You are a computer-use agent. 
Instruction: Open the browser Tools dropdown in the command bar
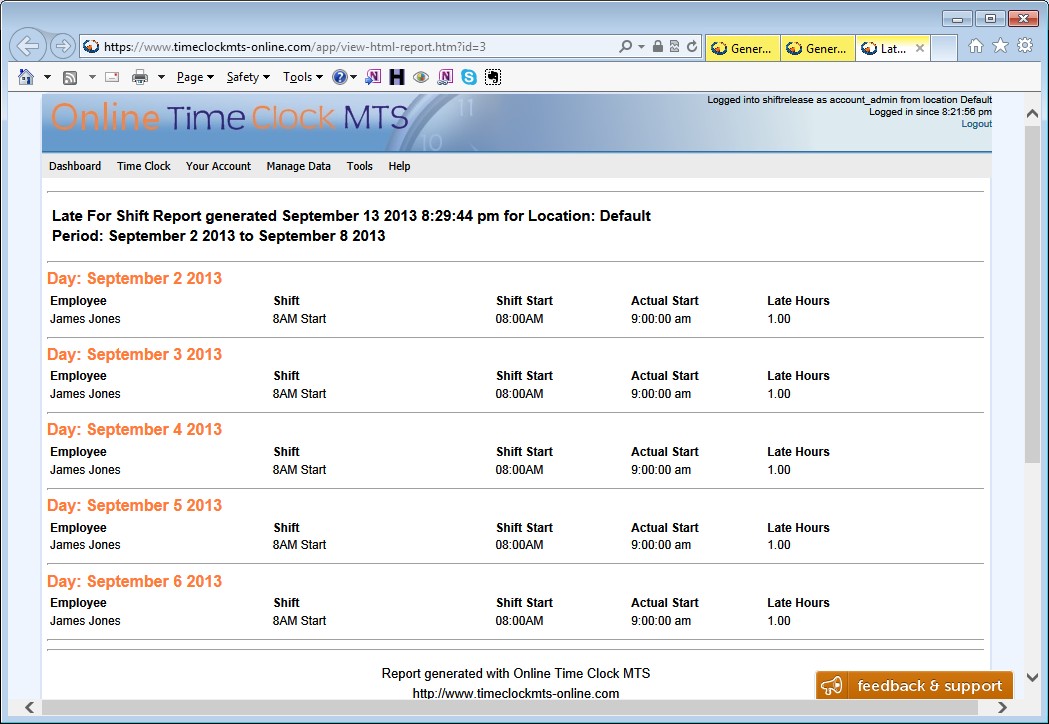point(303,77)
